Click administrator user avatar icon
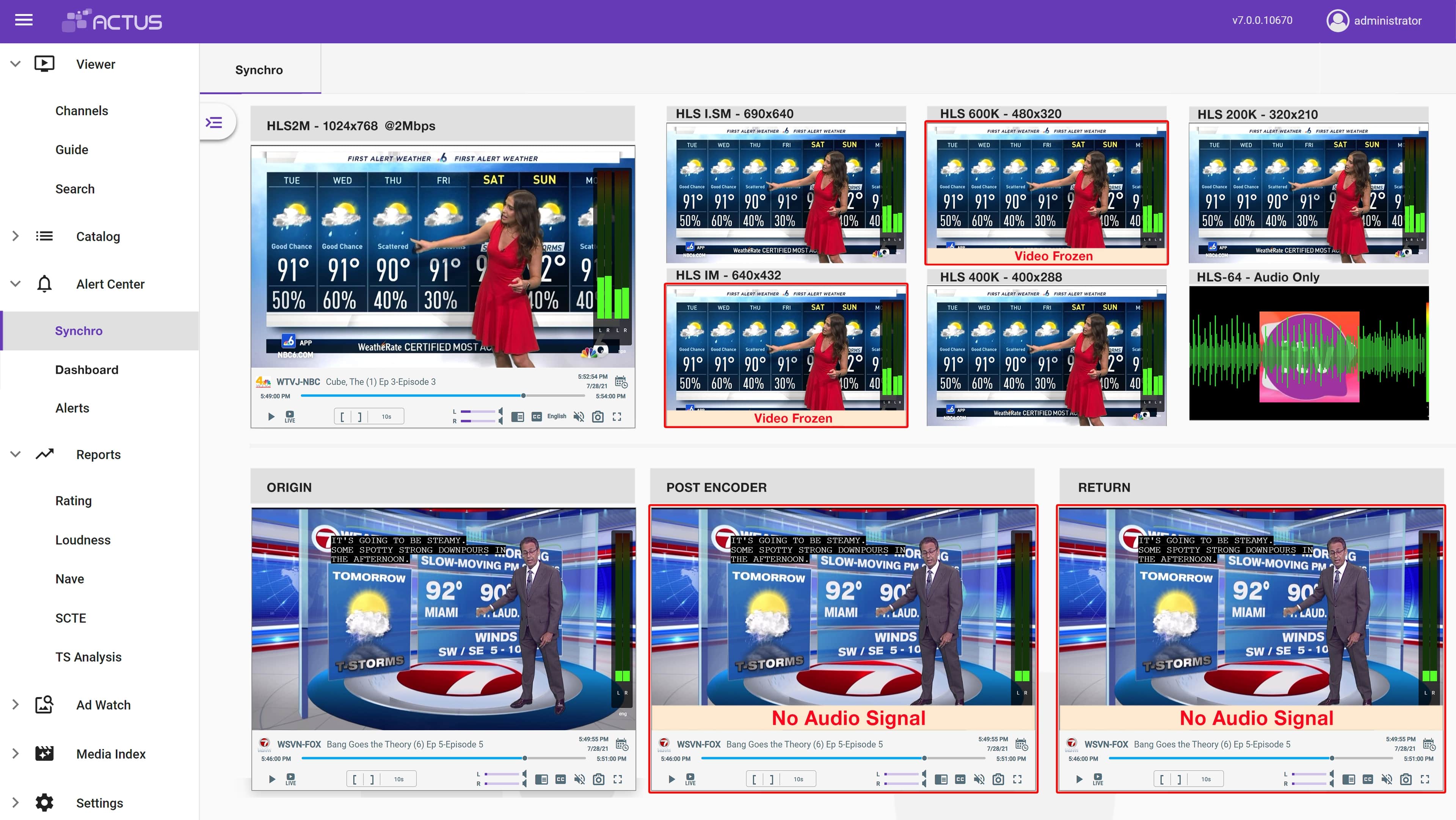 (1337, 21)
